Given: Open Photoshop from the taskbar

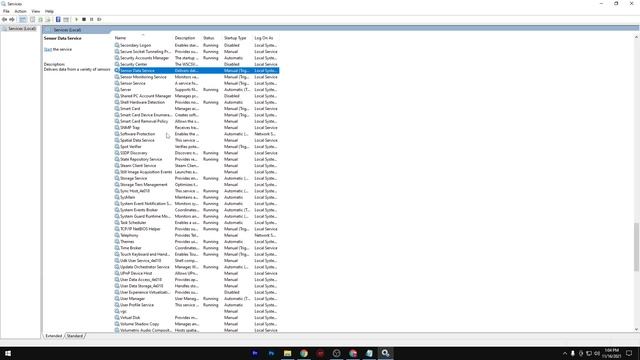Looking at the screenshot, I should [271, 353].
